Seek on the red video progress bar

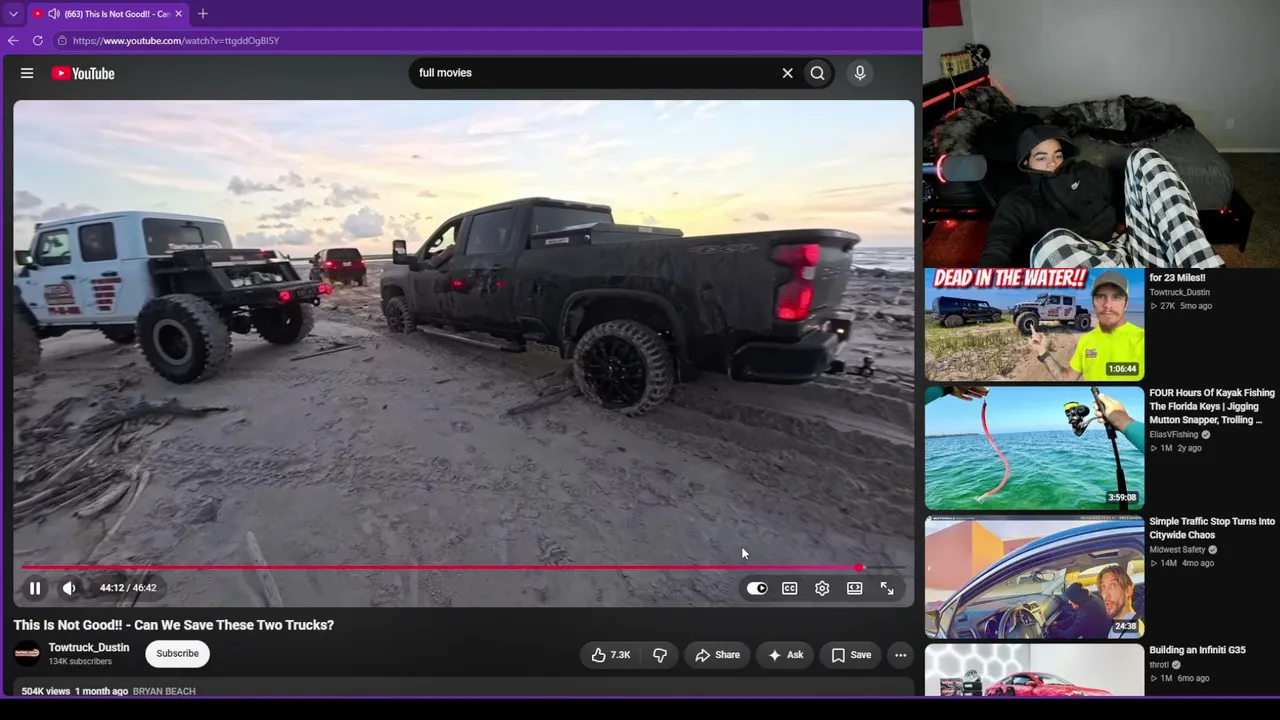pyautogui.click(x=463, y=568)
